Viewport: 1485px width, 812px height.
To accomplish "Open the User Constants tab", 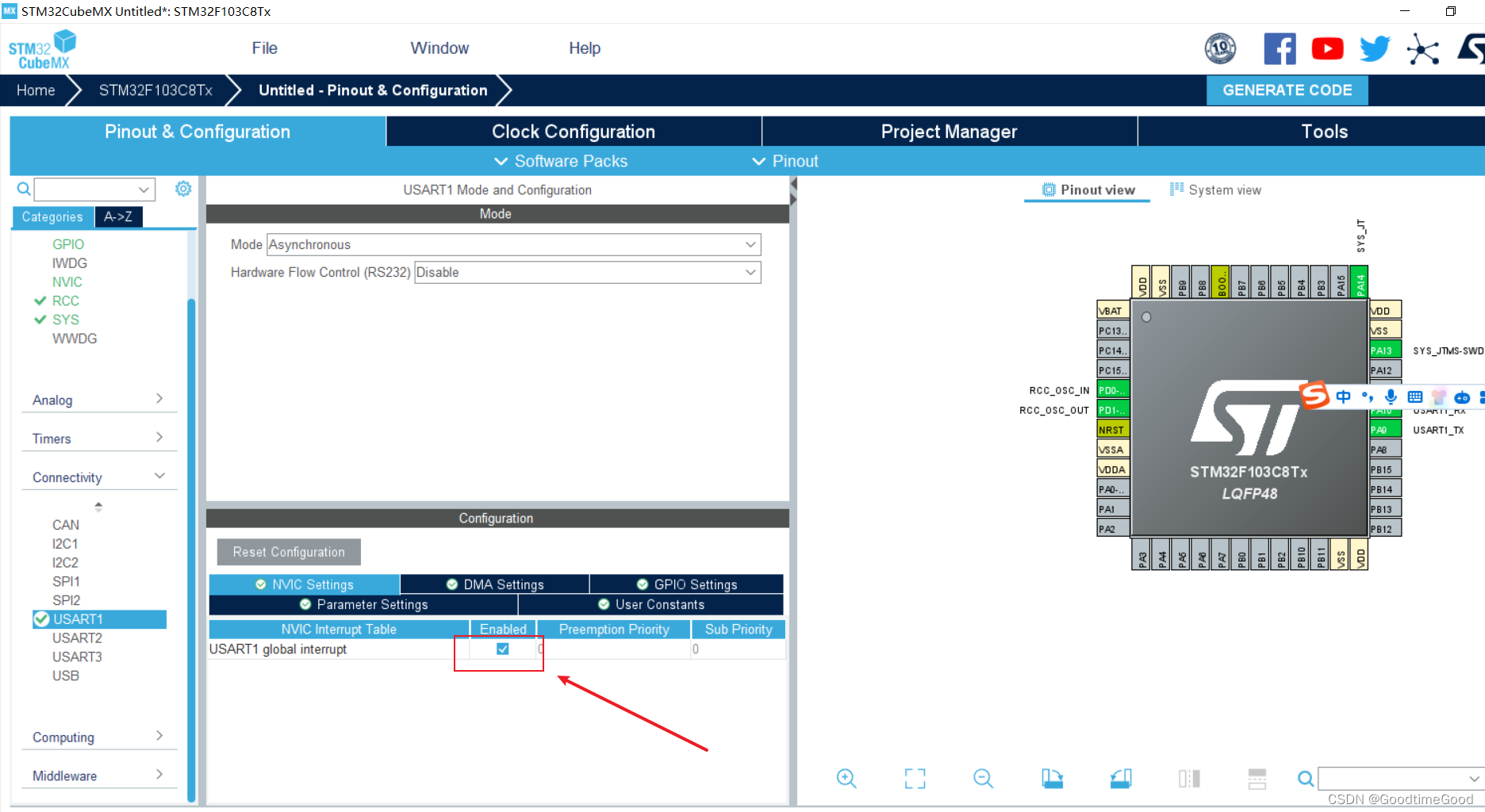I will point(651,604).
